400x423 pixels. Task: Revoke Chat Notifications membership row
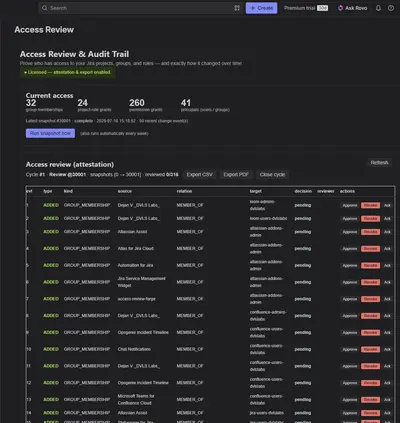tap(370, 349)
